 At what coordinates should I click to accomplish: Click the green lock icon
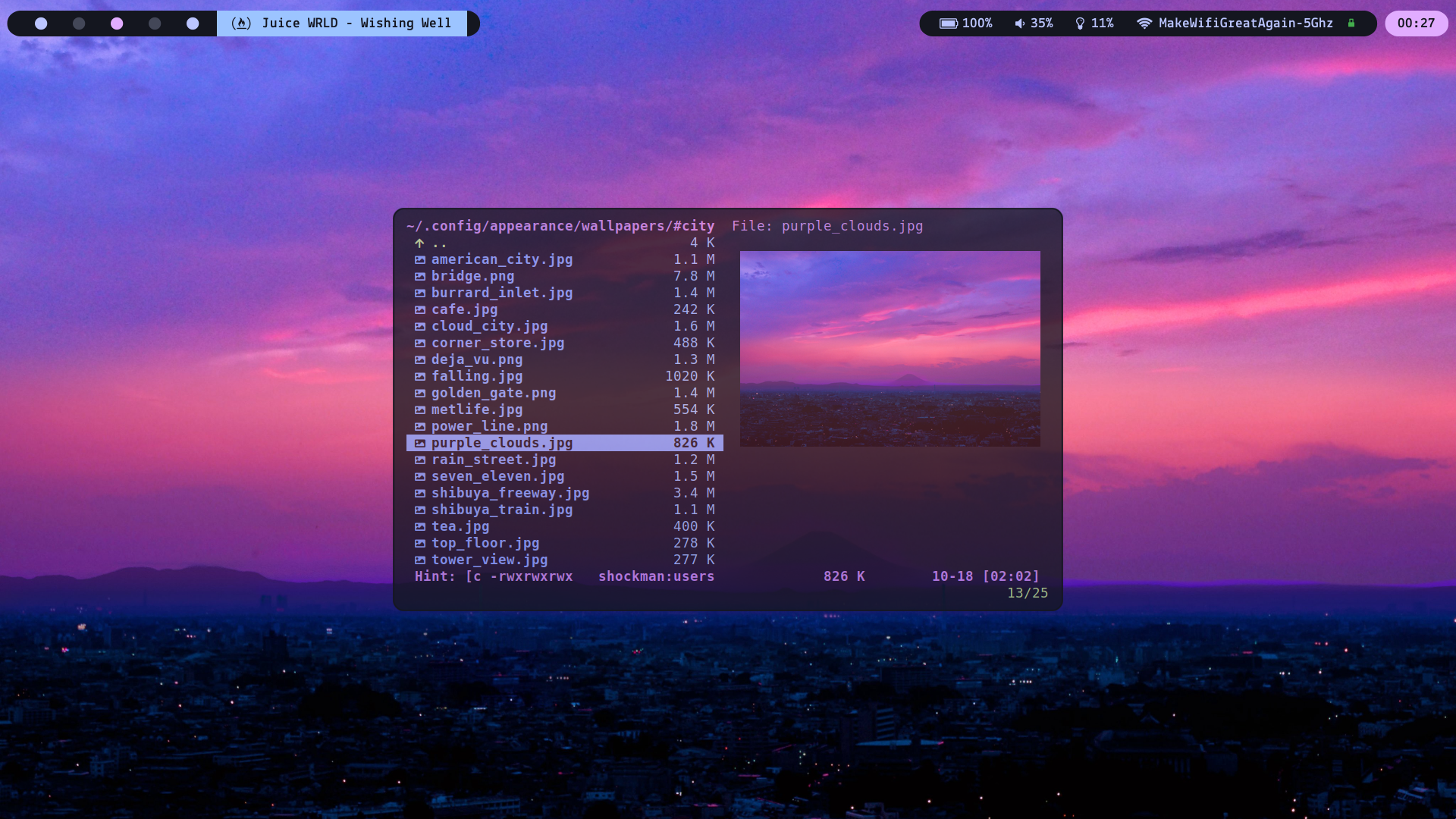[x=1351, y=23]
